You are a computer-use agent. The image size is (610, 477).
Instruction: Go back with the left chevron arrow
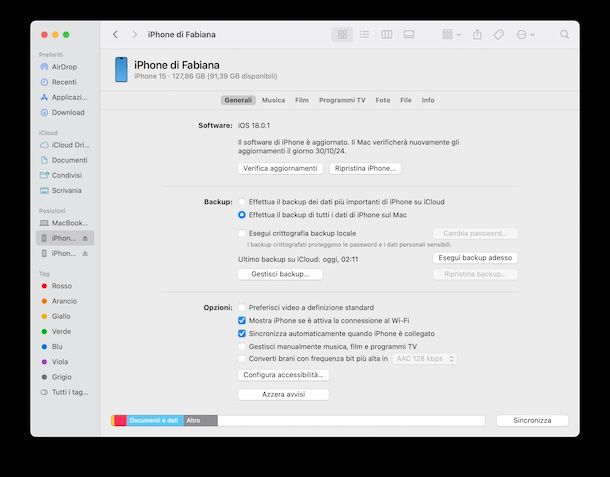[115, 35]
